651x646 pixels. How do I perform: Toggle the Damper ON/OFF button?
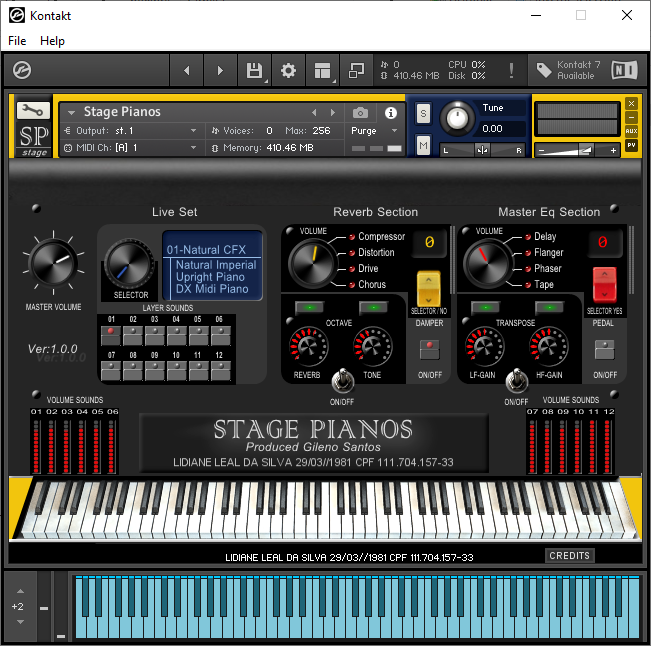(x=429, y=350)
